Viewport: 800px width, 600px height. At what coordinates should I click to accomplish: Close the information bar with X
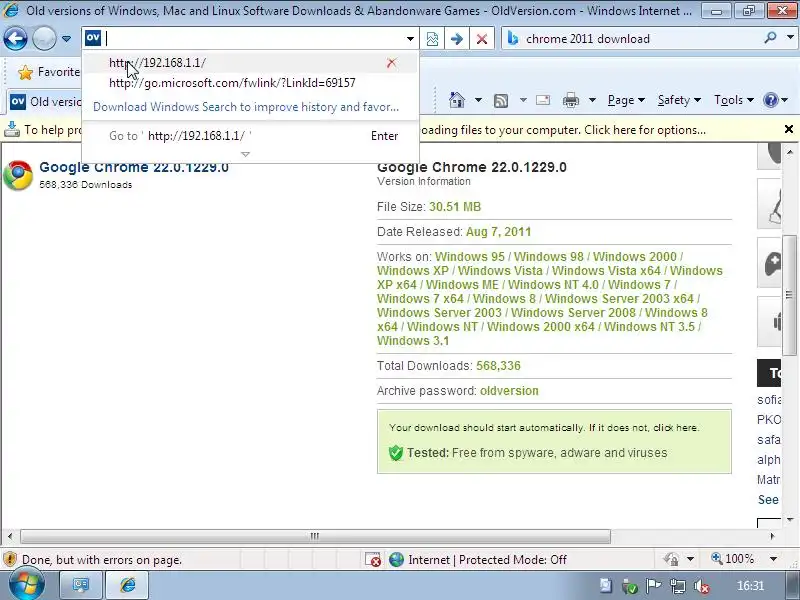click(x=788, y=129)
